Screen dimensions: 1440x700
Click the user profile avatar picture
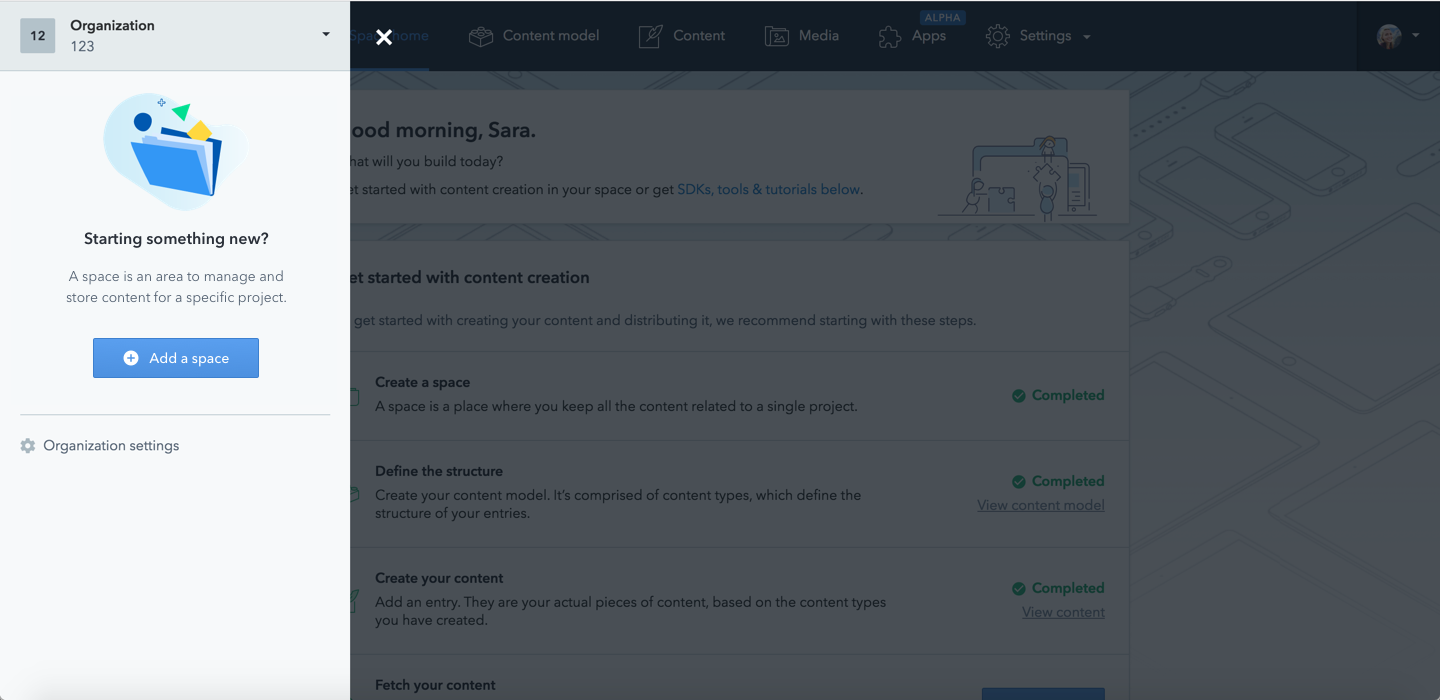(x=1389, y=36)
